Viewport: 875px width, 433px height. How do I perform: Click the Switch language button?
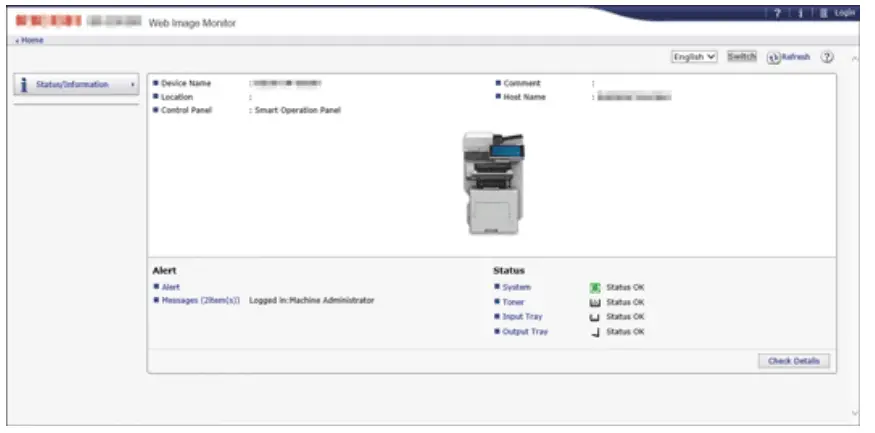pos(742,56)
